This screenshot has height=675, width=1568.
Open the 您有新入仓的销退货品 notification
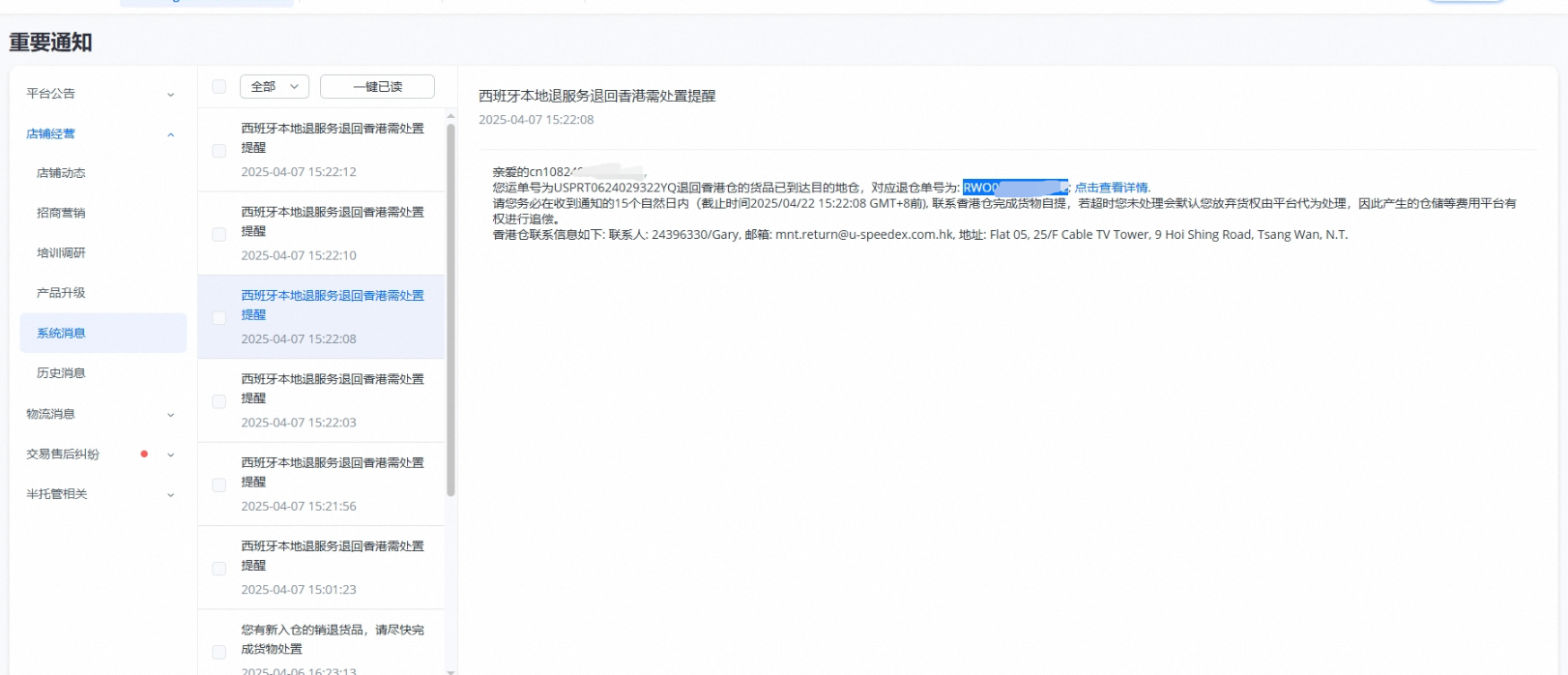point(332,639)
